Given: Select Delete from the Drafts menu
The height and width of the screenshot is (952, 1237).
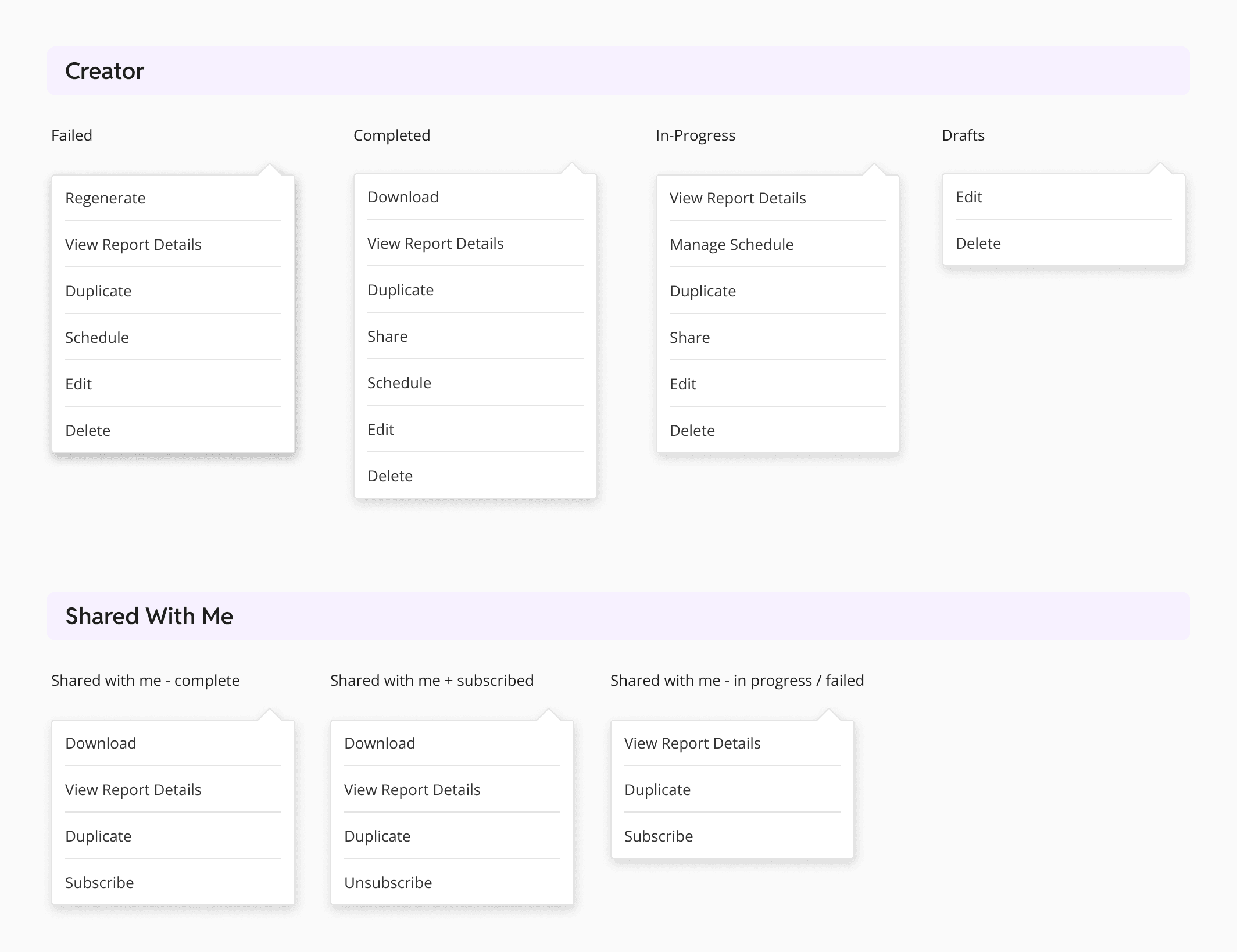Looking at the screenshot, I should [978, 243].
